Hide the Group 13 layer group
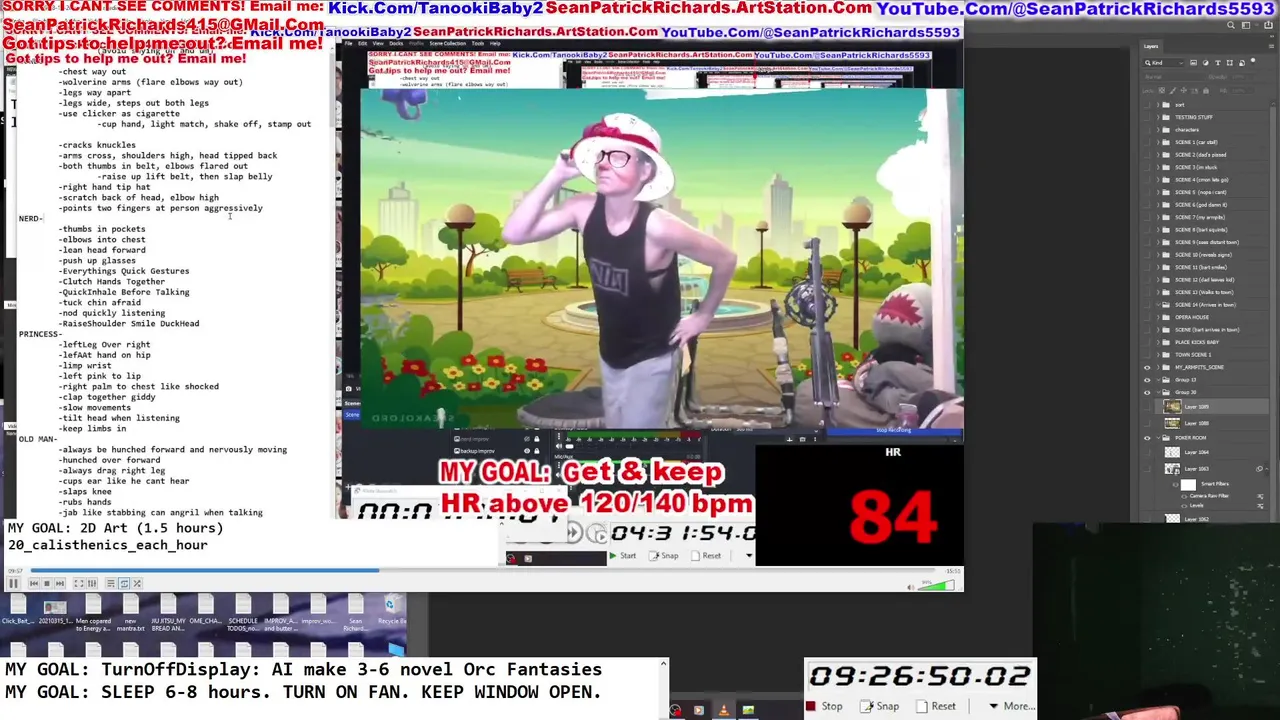The height and width of the screenshot is (720, 1280). click(x=1147, y=380)
